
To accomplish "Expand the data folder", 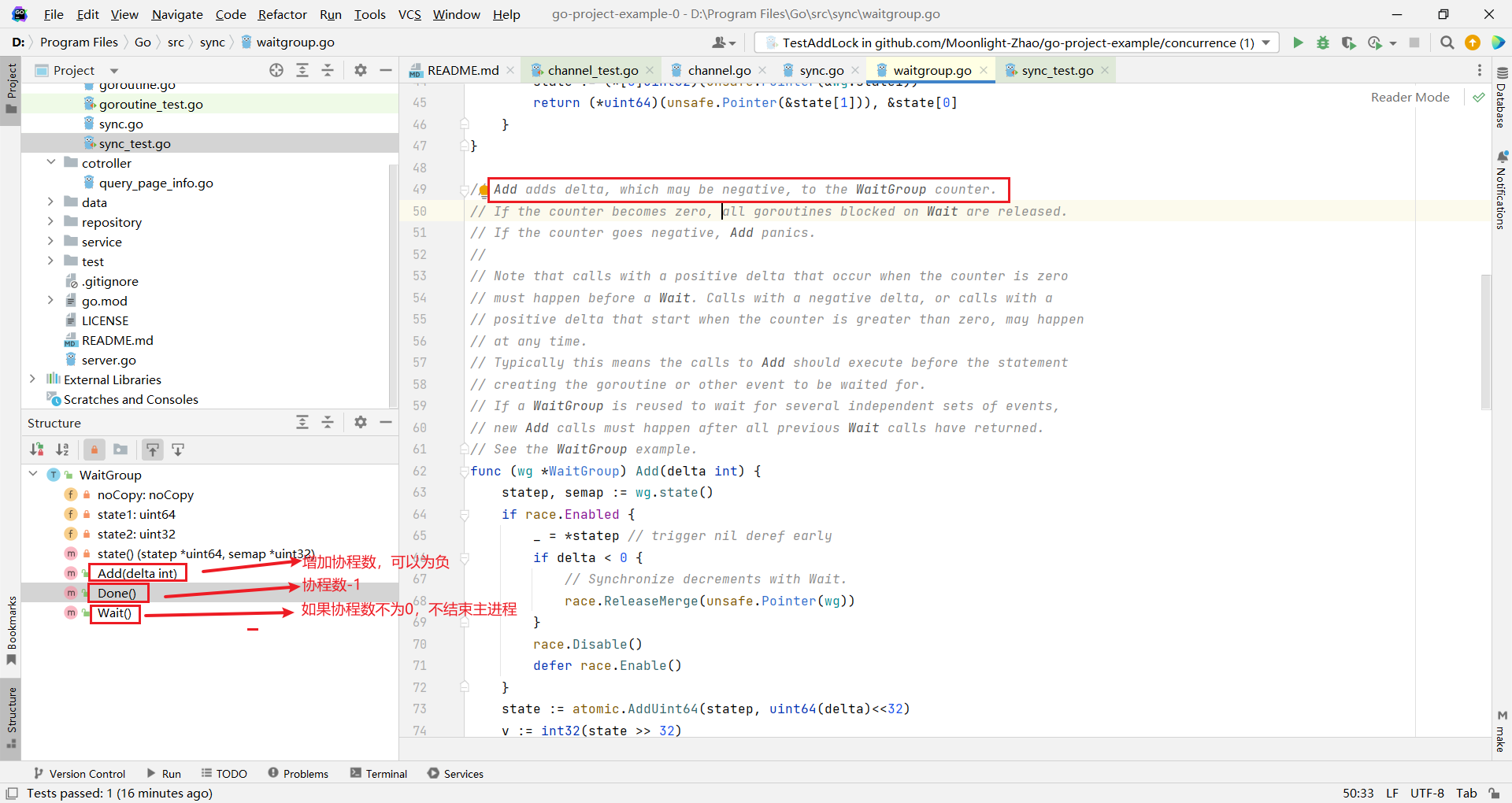I will (x=51, y=202).
